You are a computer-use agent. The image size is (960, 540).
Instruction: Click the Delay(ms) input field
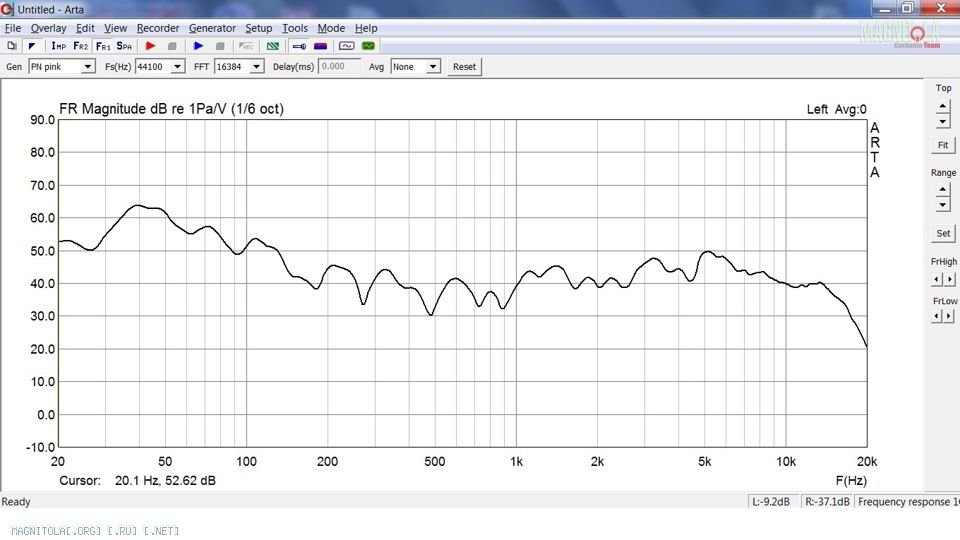pos(339,67)
